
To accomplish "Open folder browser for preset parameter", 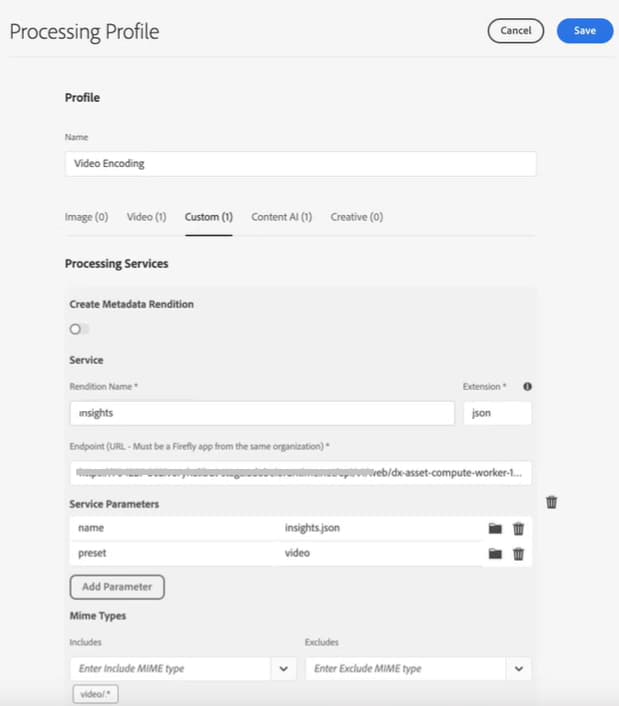I will coord(495,553).
